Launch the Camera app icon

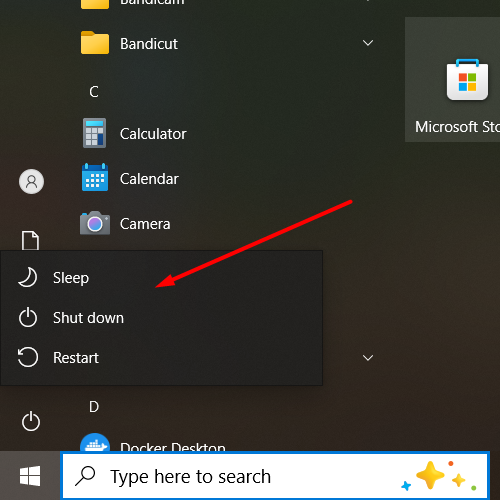point(95,223)
